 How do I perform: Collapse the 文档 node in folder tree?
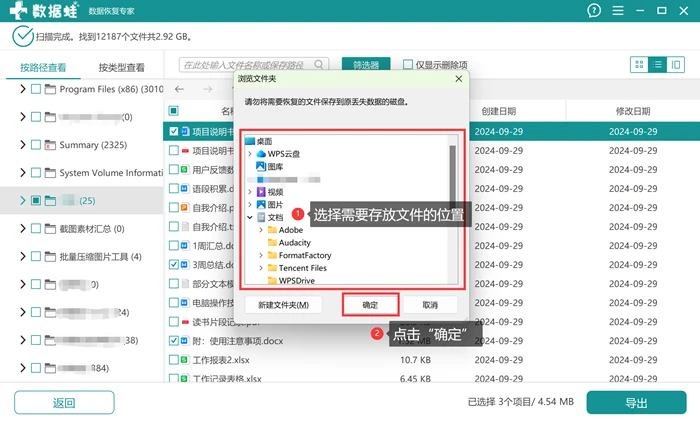pos(250,217)
